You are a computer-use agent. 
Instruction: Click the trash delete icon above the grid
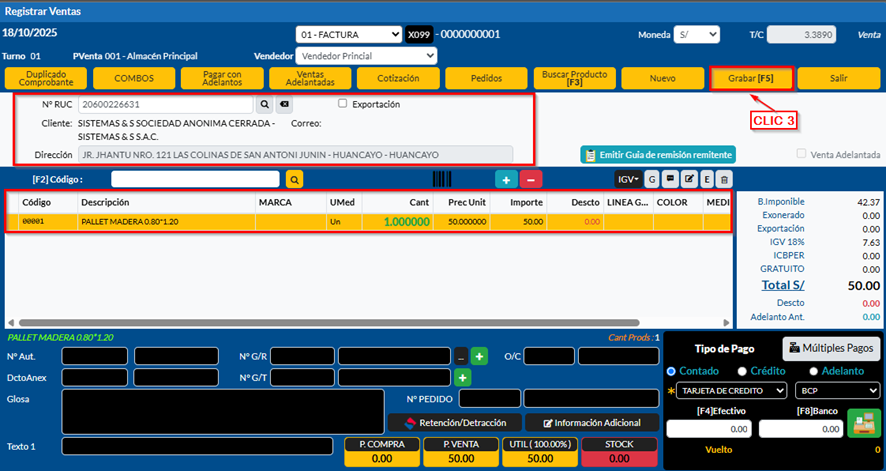724,179
